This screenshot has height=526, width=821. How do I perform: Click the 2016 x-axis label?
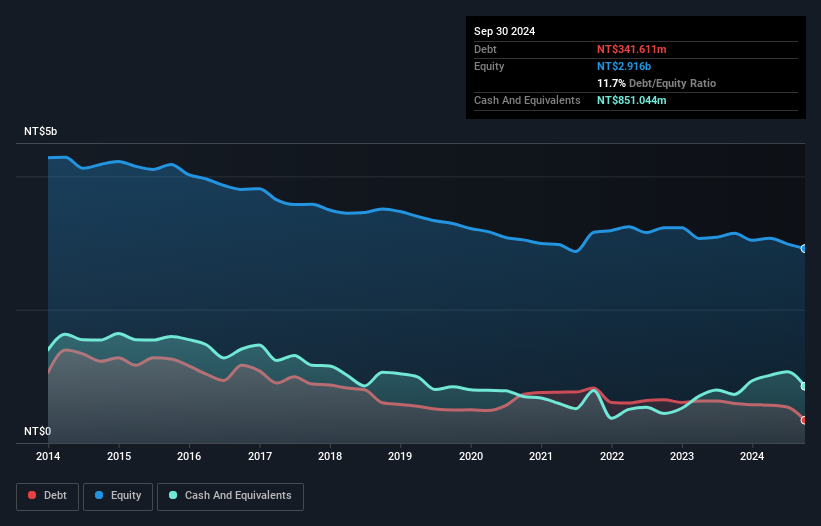click(x=189, y=456)
